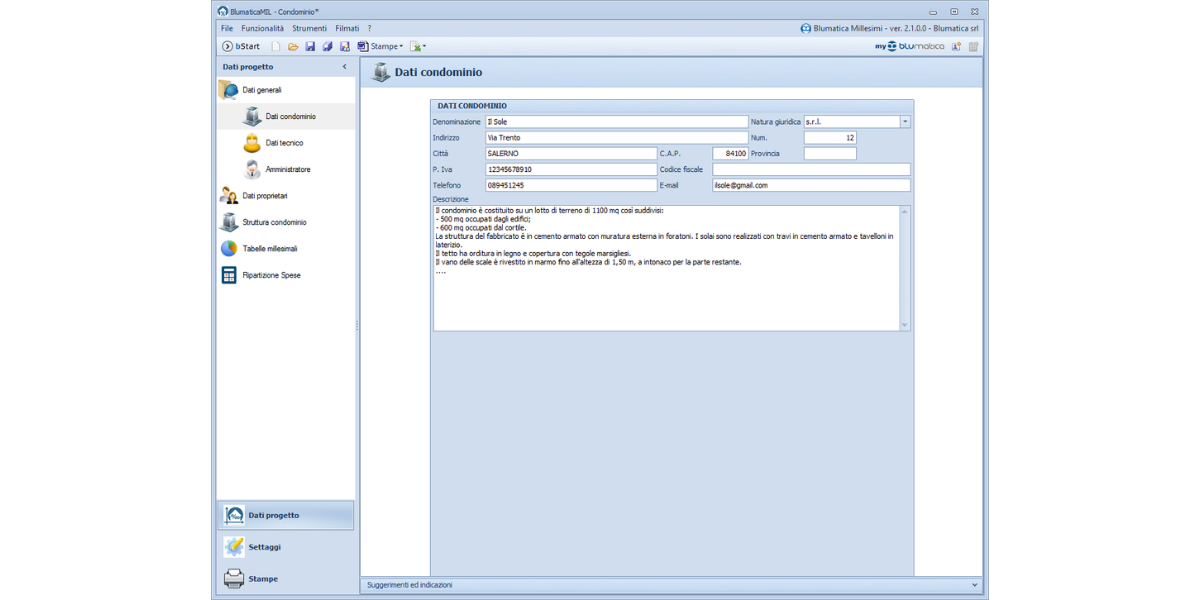Switch to the Settaggi panel
Image resolution: width=1200 pixels, height=600 pixels.
(264, 547)
